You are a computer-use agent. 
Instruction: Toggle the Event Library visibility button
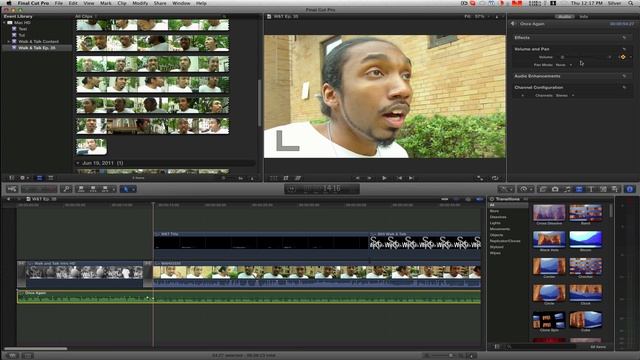[11, 178]
